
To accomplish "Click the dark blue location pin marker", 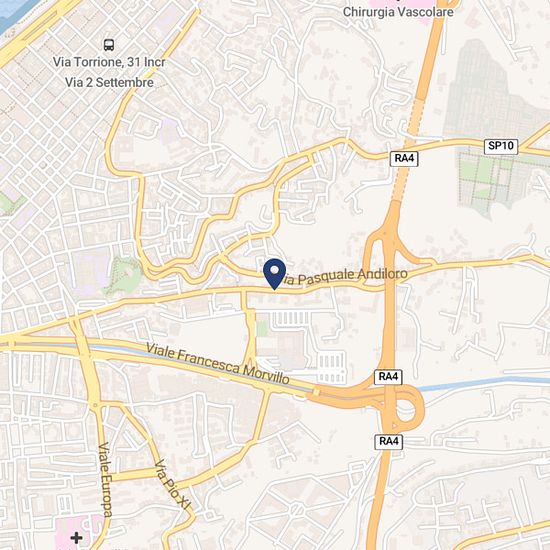I will click(x=274, y=274).
